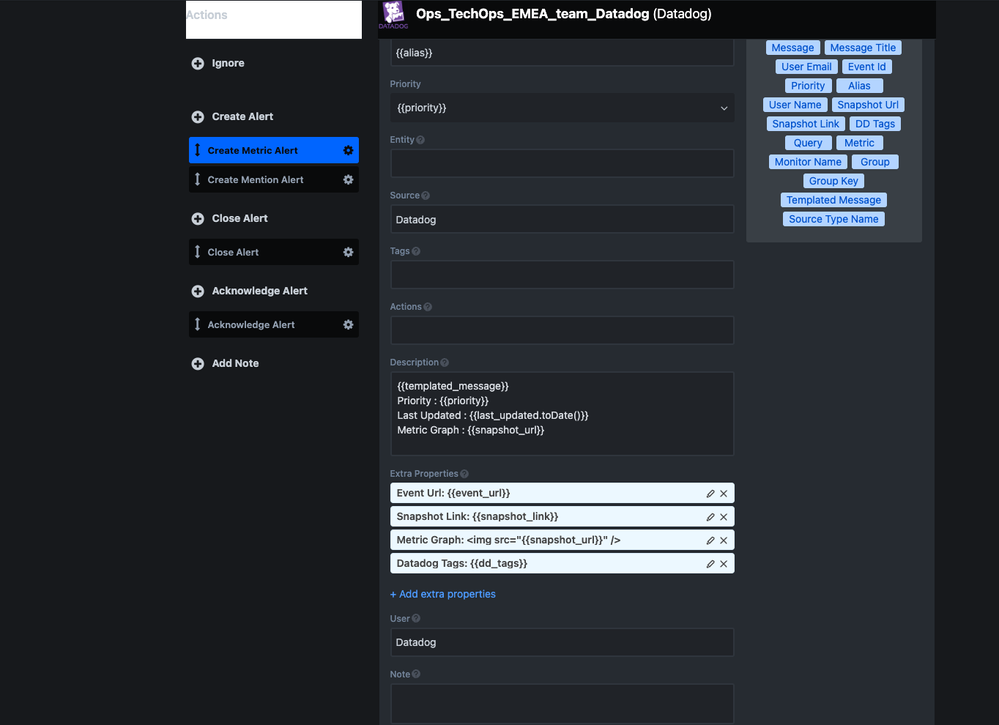Insert the Alias field tag

(859, 86)
